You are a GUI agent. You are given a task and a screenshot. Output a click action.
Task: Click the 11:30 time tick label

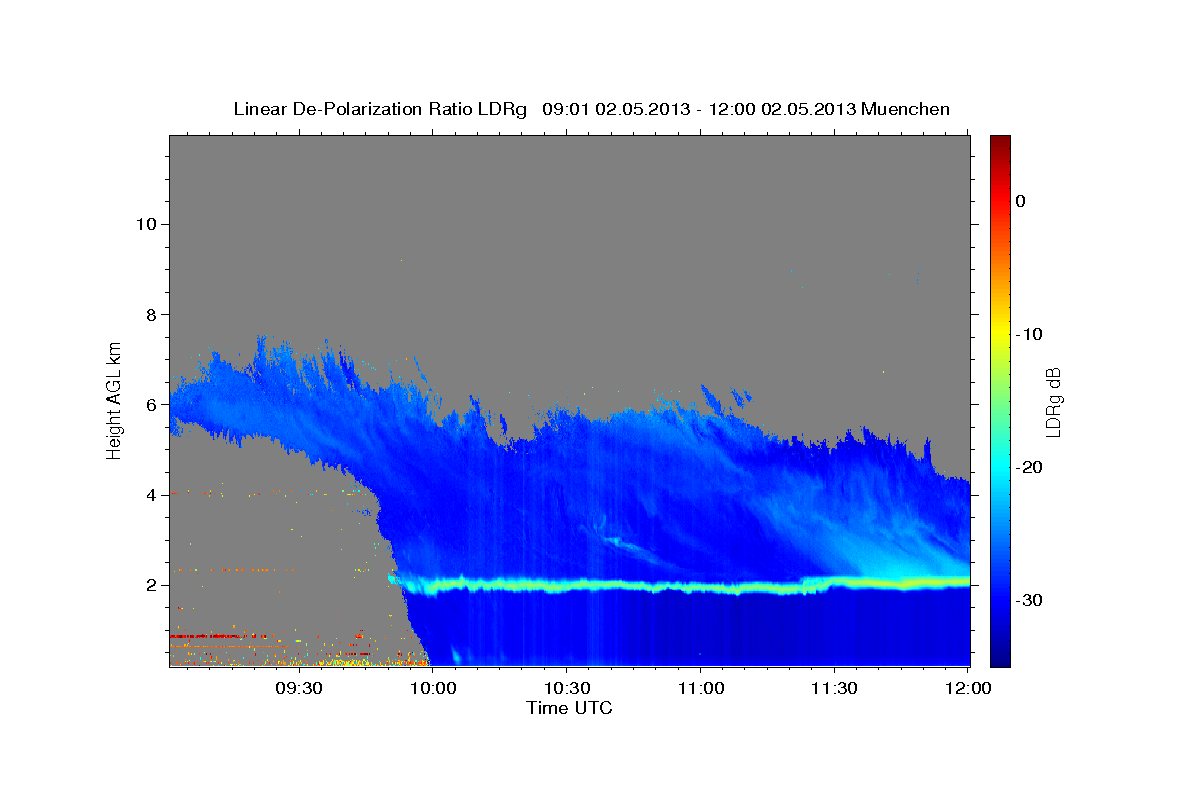(834, 689)
